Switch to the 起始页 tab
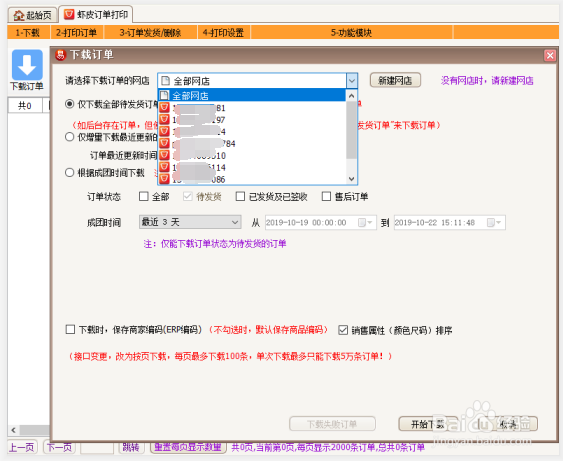The width and height of the screenshot is (563, 461). [32, 15]
